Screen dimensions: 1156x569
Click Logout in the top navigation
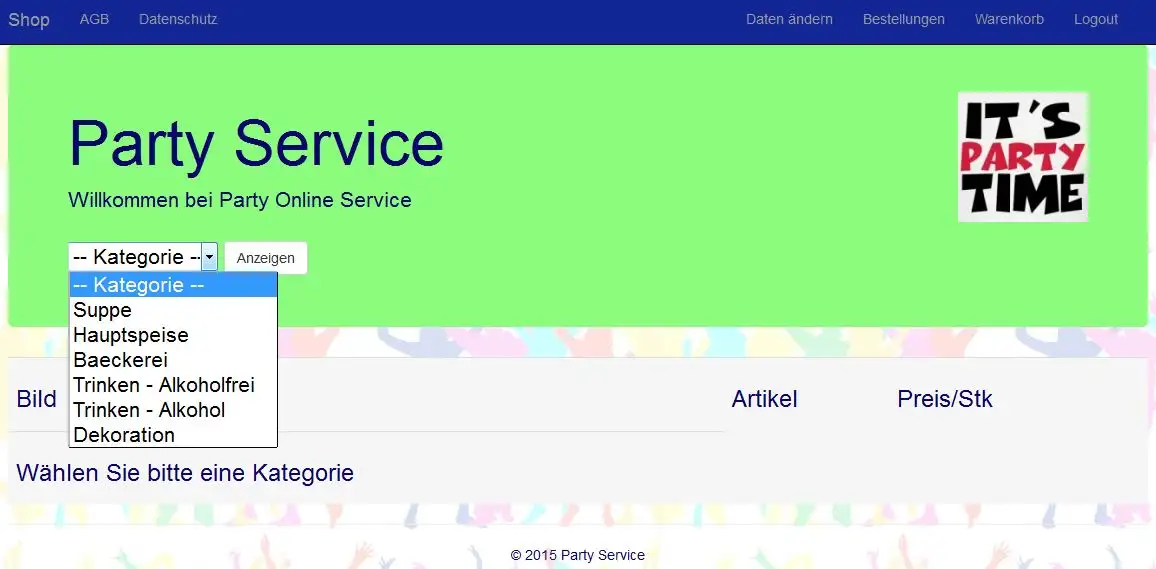click(1096, 19)
